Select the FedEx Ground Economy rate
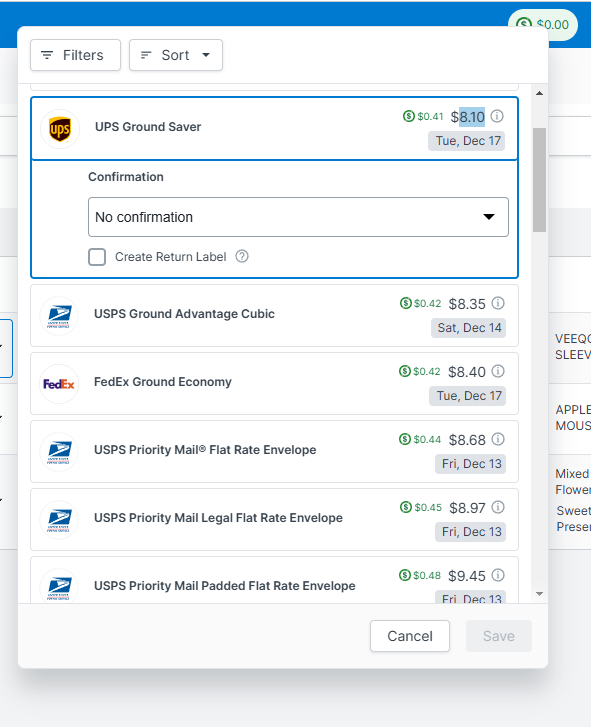The height and width of the screenshot is (727, 591). click(x=274, y=384)
